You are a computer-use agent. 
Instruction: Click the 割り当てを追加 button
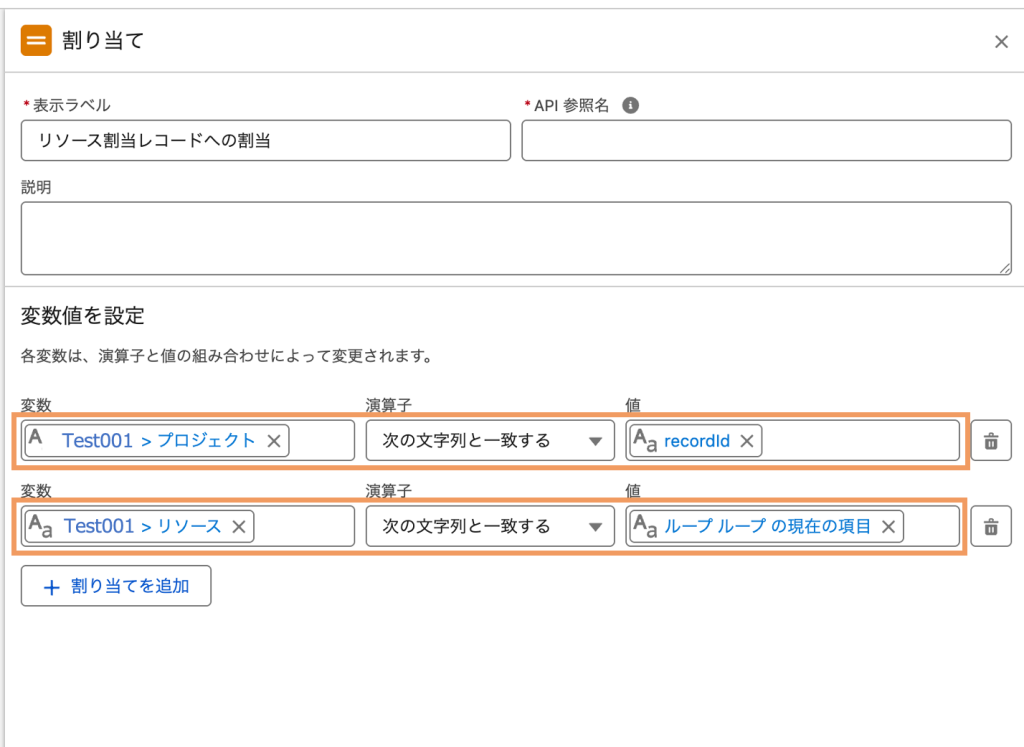point(116,587)
